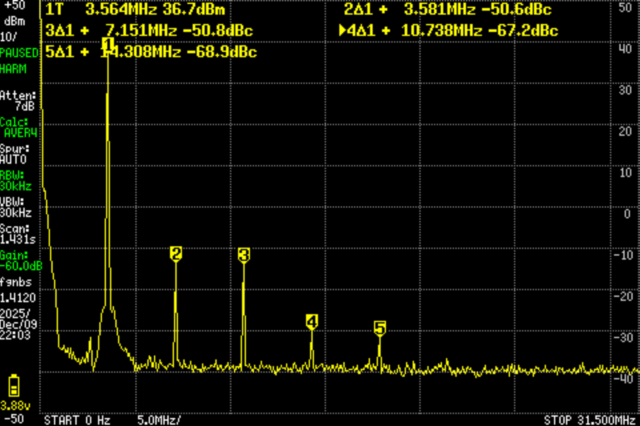The image size is (640, 426).
Task: Click marker 1 on the fundamental peak
Action: (107, 57)
